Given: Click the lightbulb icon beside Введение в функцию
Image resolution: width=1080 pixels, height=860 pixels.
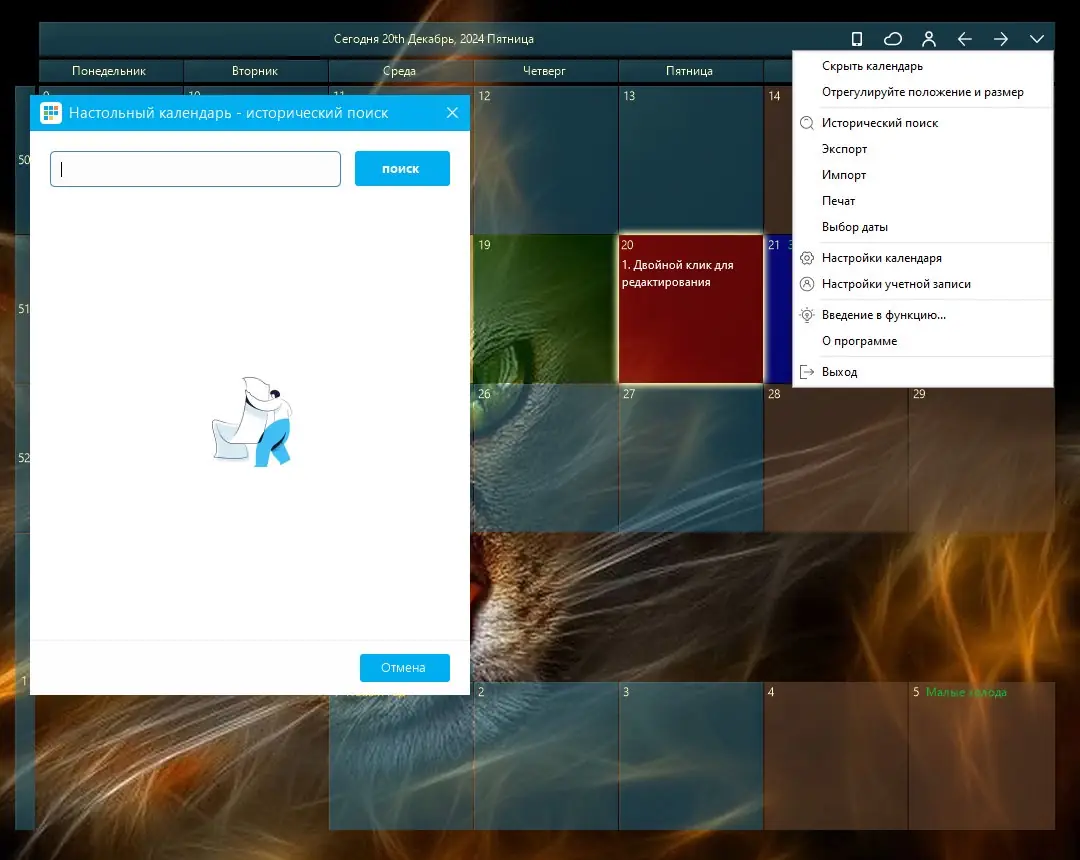Looking at the screenshot, I should coord(807,315).
